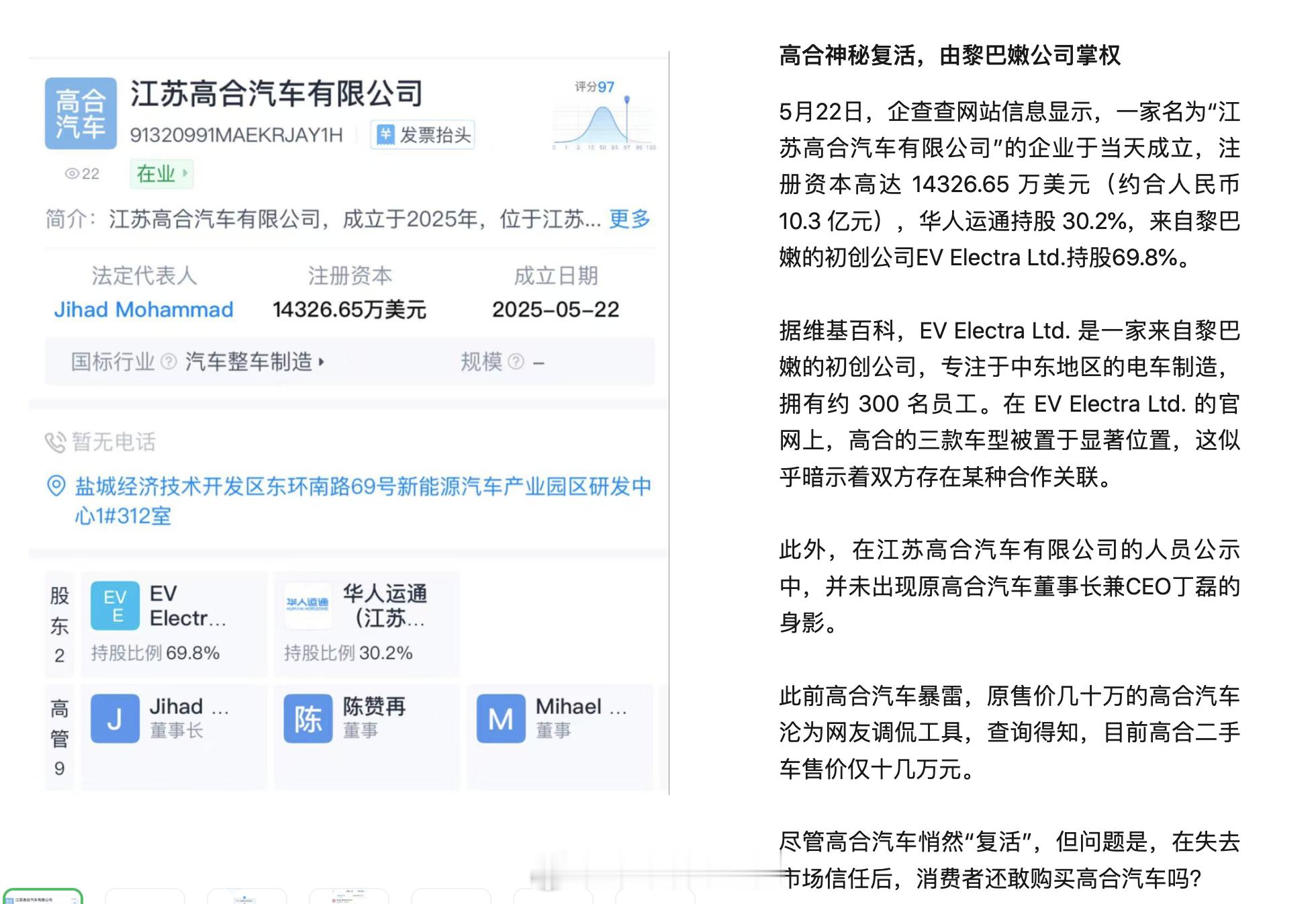Select the 股东 2 section label
Screen dimensions: 1316x904
coord(59,625)
